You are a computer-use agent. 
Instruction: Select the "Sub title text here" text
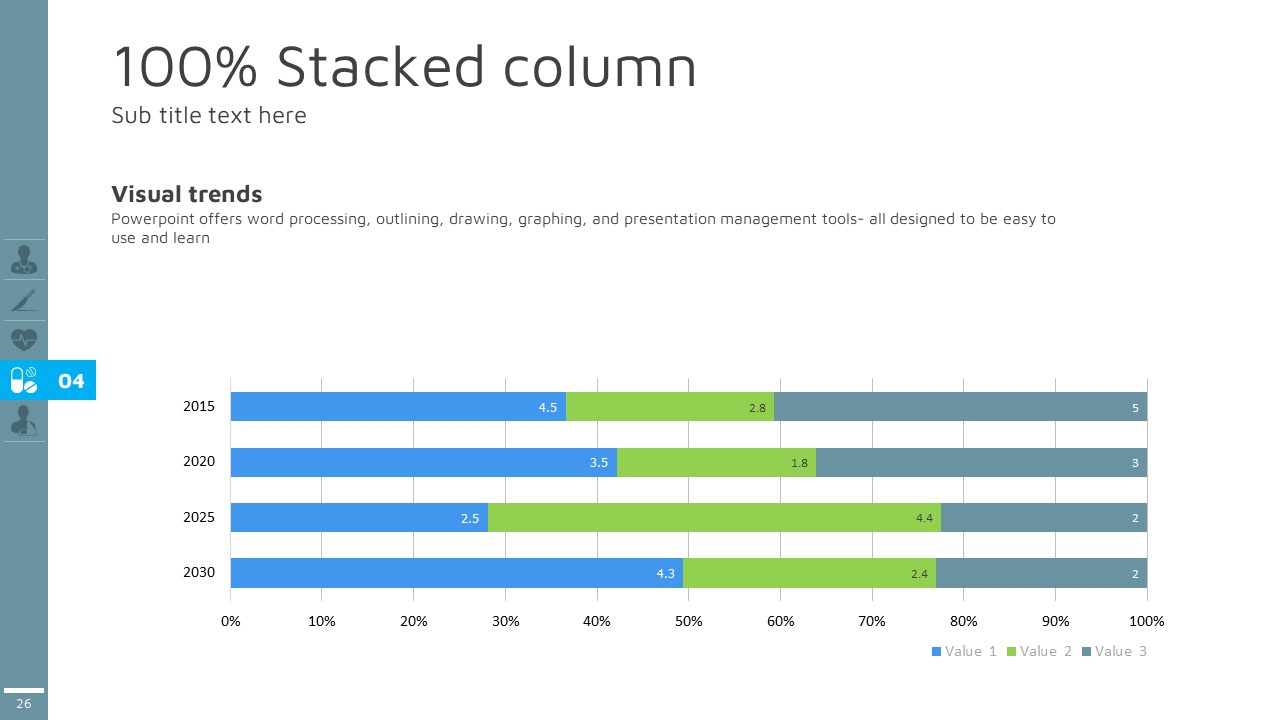pyautogui.click(x=209, y=116)
